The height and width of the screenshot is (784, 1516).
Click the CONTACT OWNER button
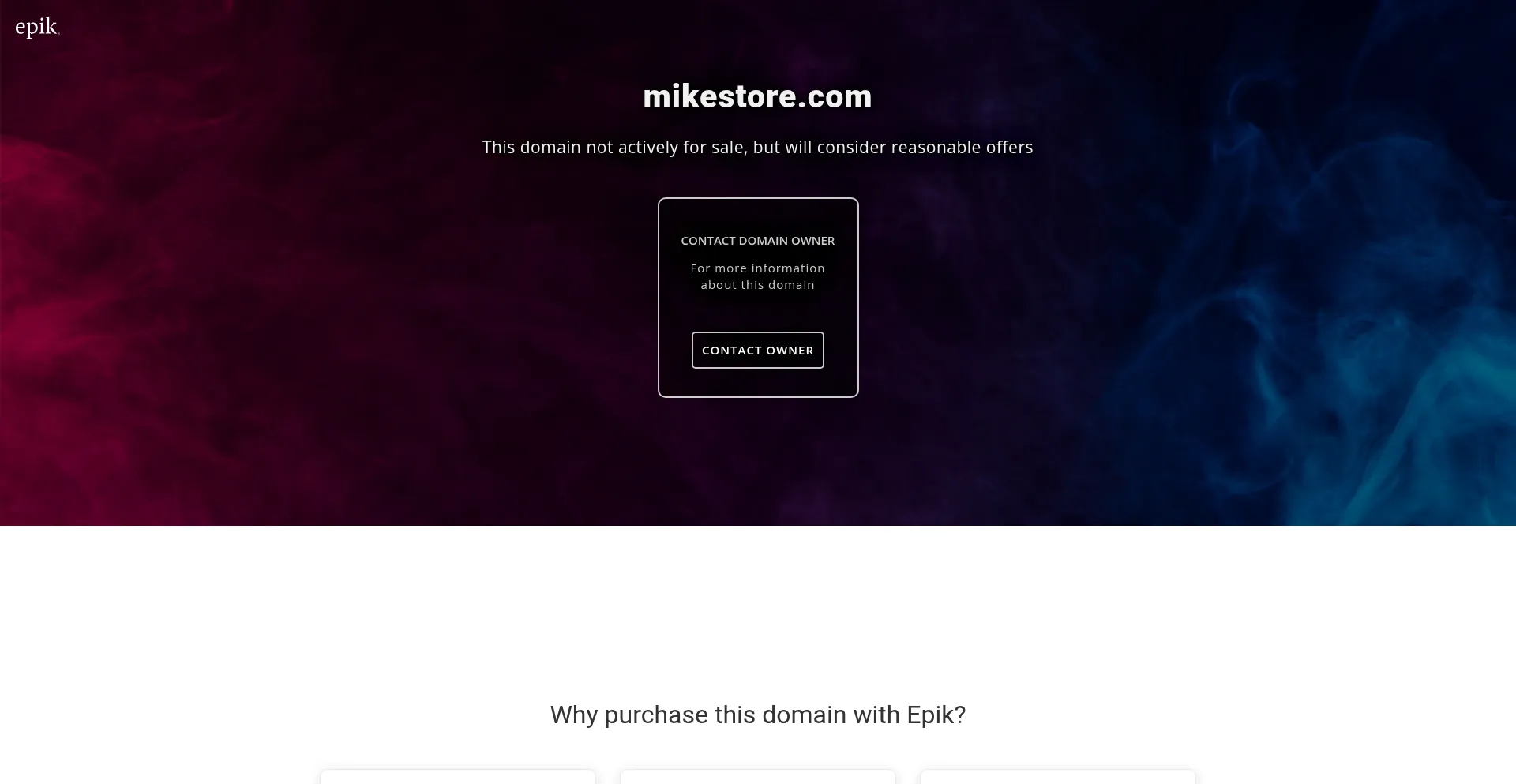tap(757, 350)
